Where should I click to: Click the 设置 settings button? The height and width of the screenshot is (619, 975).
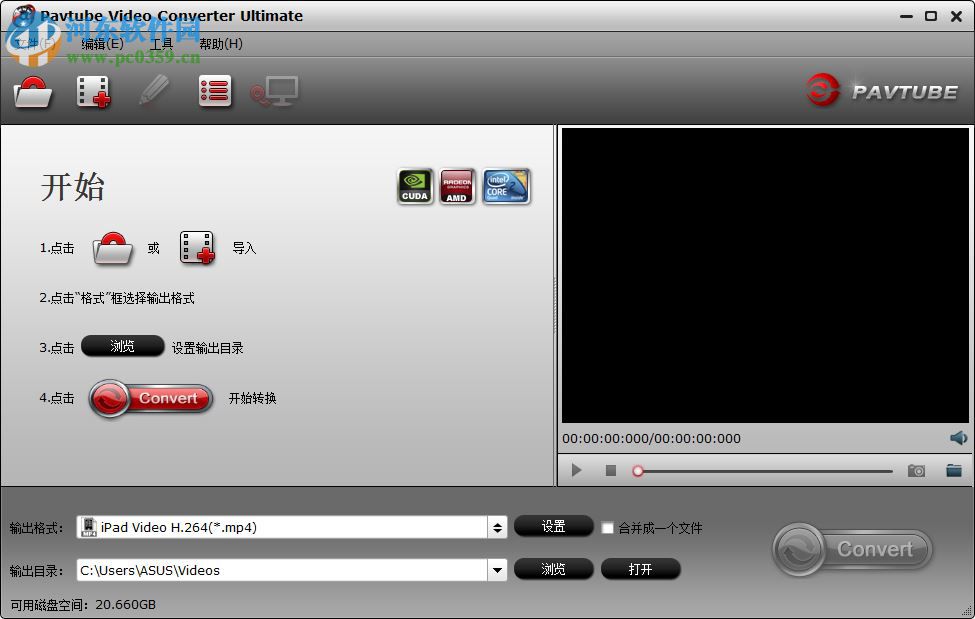click(x=554, y=526)
